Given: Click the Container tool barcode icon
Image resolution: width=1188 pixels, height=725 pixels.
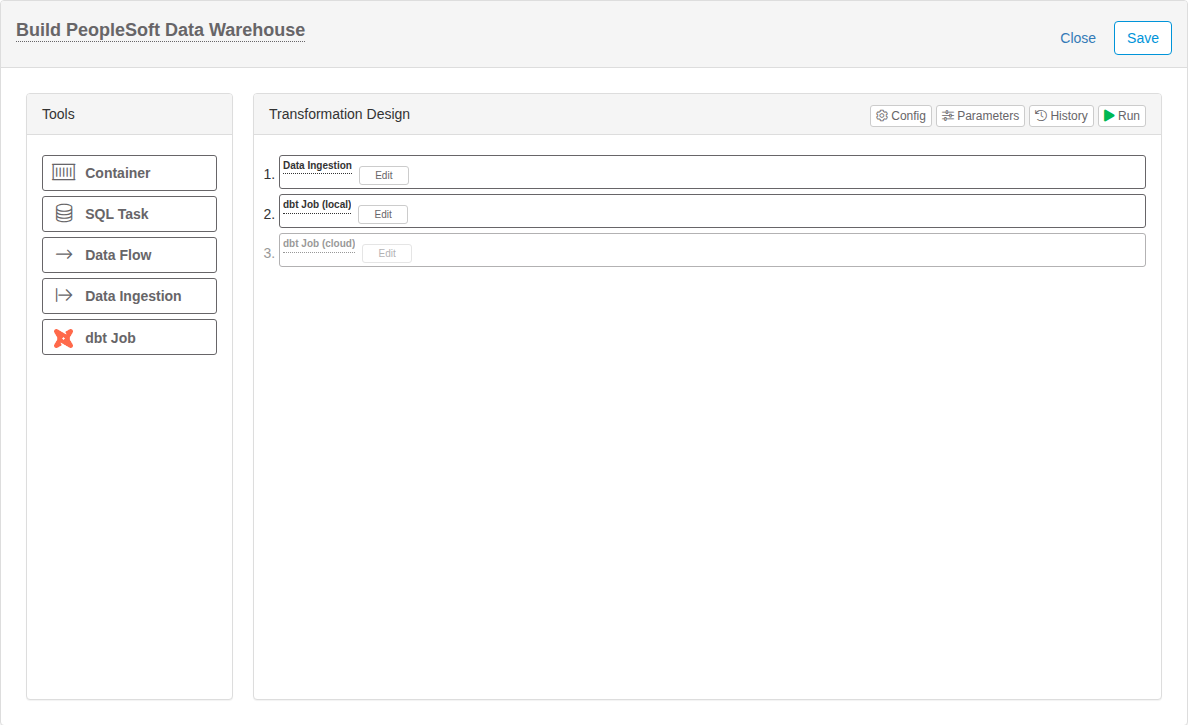Looking at the screenshot, I should coord(64,173).
